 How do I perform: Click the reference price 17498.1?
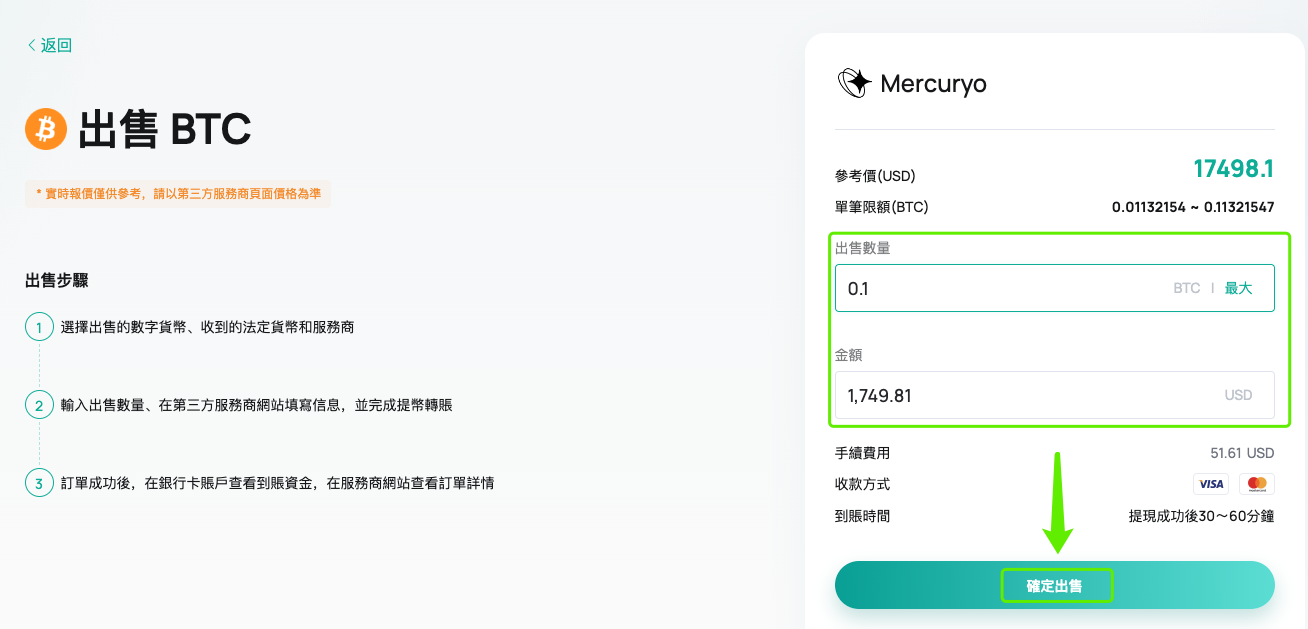[x=1234, y=169]
